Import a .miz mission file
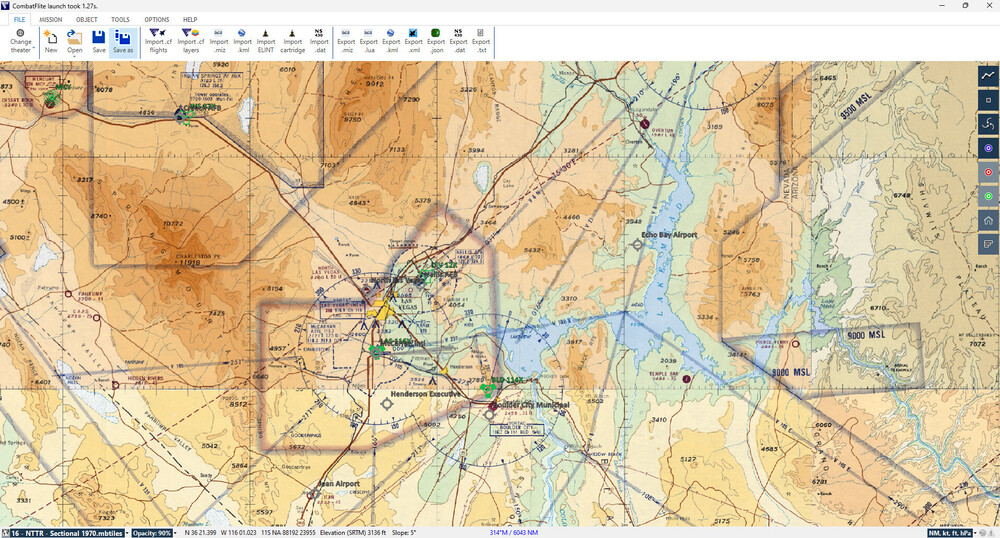Screen dimensions: 1000x538 219,40
